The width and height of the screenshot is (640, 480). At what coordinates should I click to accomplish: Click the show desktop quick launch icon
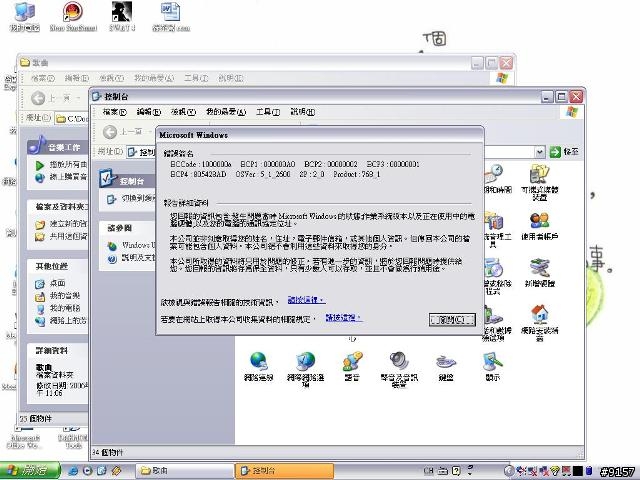click(102, 471)
